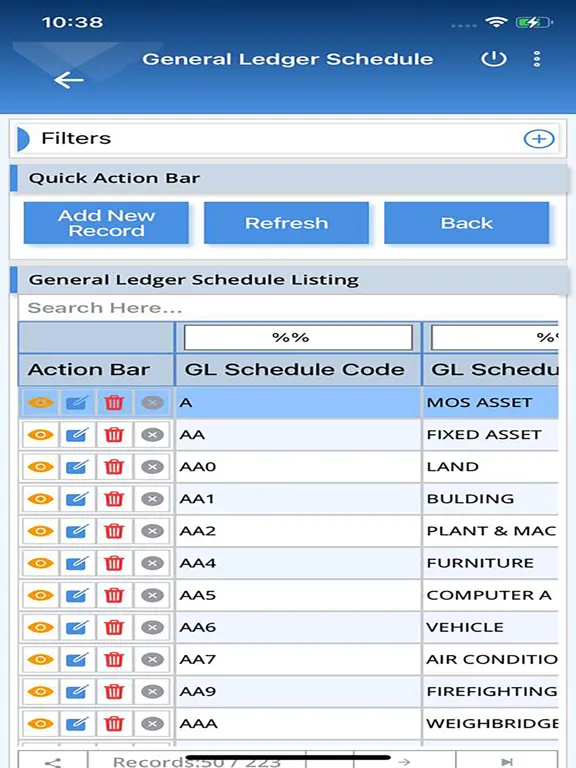
Task: Delete record AA0 with trash icon
Action: [x=114, y=467]
